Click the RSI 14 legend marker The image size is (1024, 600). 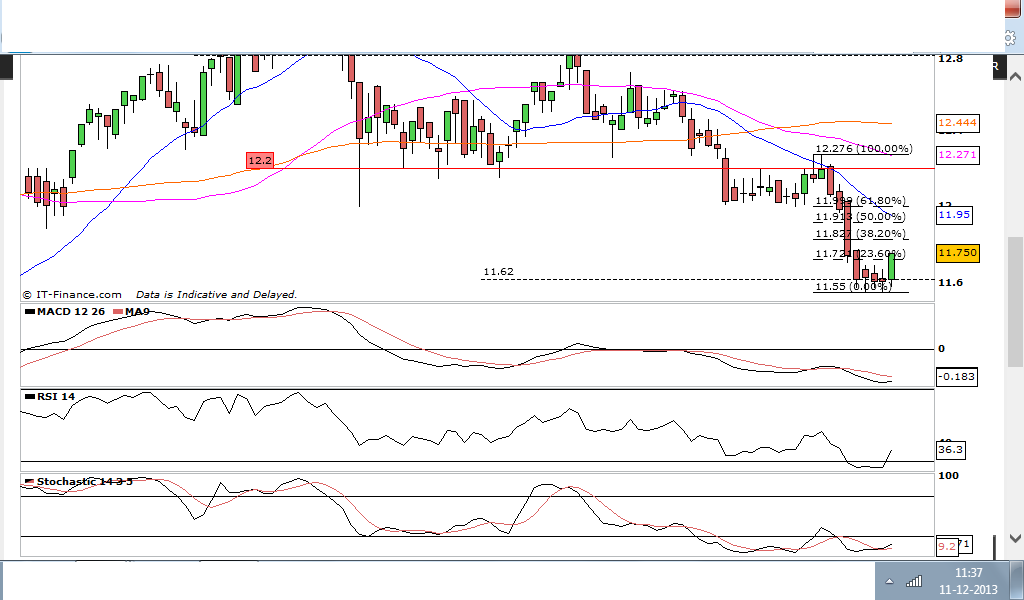click(x=29, y=396)
